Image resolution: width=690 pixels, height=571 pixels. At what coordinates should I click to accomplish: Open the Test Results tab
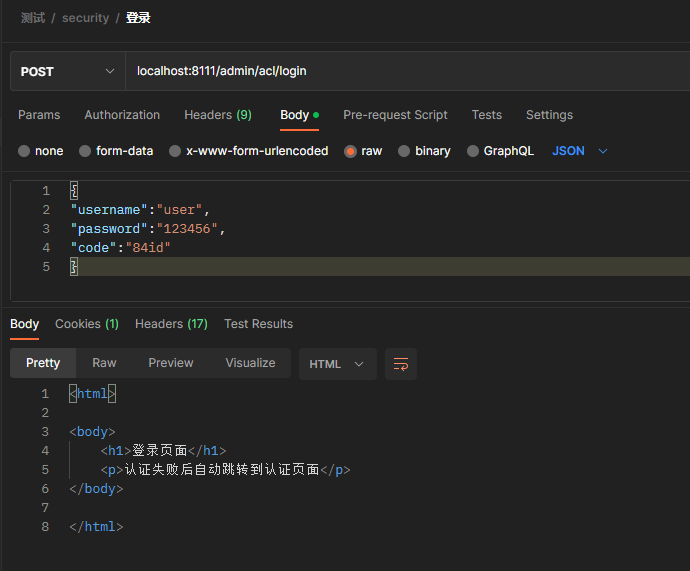(258, 324)
